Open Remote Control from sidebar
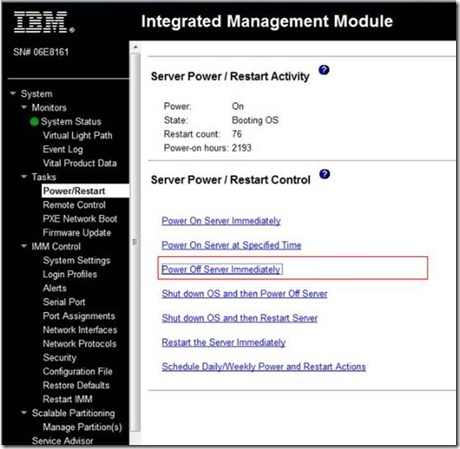This screenshot has height=449, width=460. 74,205
